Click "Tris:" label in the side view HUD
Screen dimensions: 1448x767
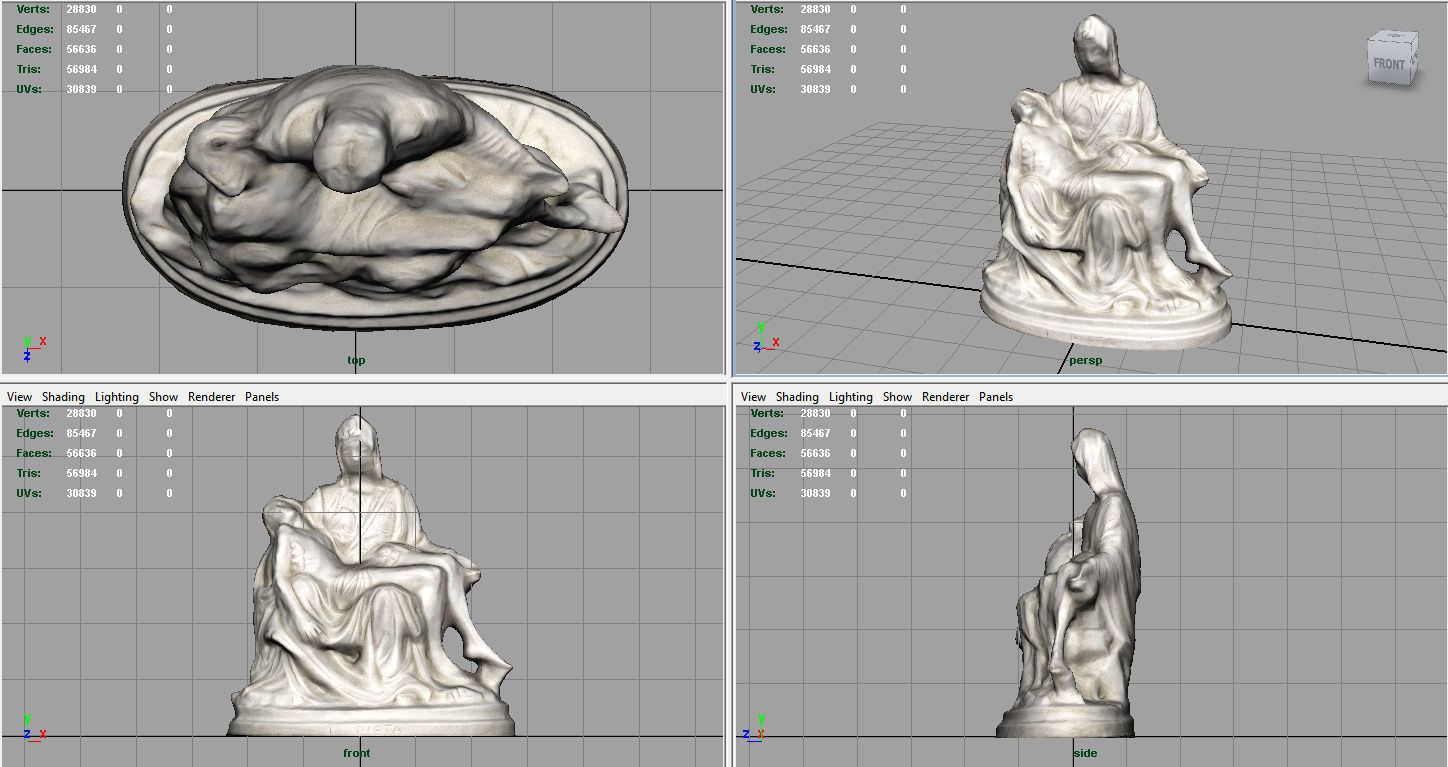point(764,473)
